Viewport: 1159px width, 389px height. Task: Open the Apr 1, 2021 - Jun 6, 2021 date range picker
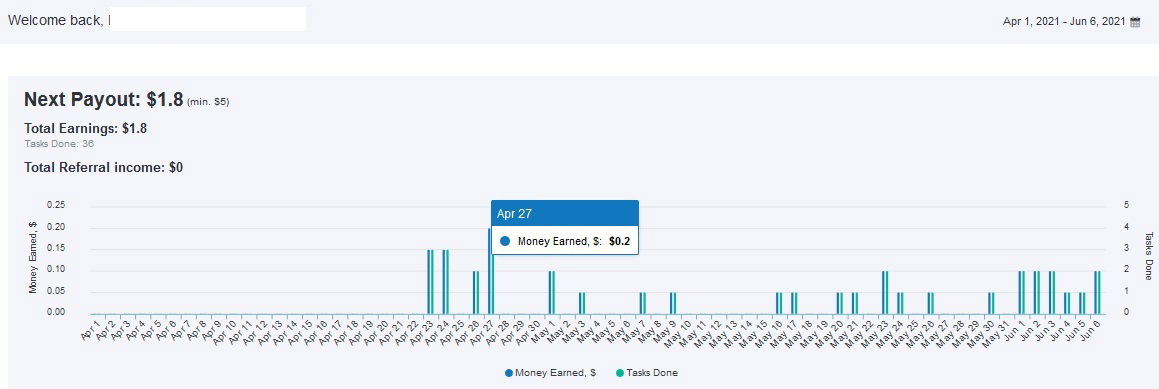tap(1064, 22)
